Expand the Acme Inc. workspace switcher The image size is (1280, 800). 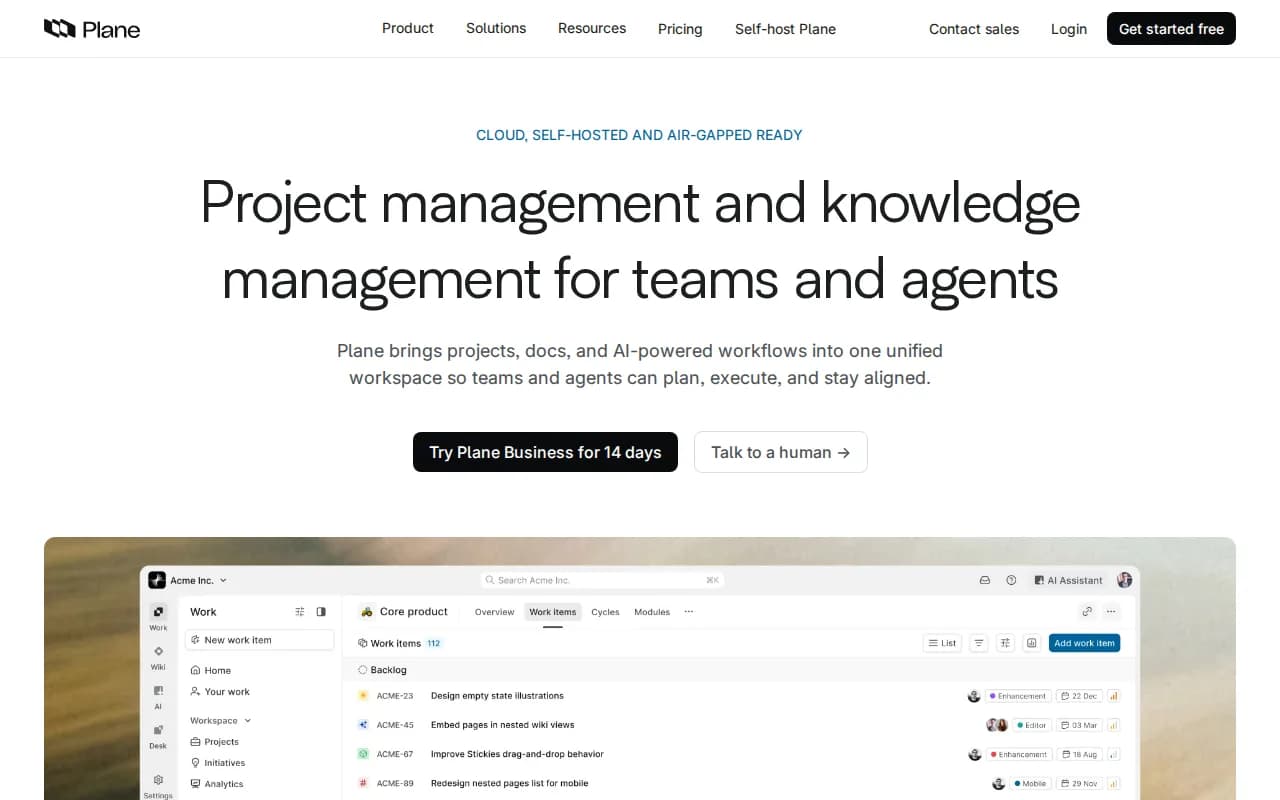point(188,580)
